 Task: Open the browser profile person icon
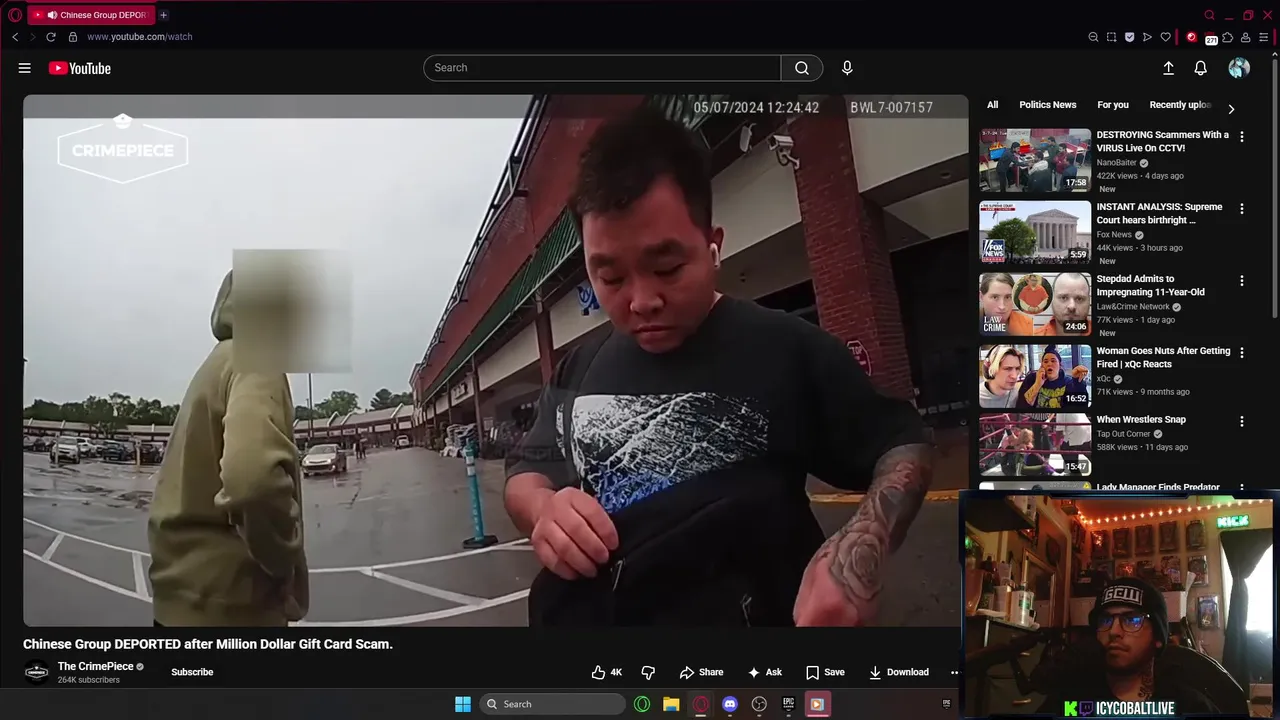(1245, 37)
